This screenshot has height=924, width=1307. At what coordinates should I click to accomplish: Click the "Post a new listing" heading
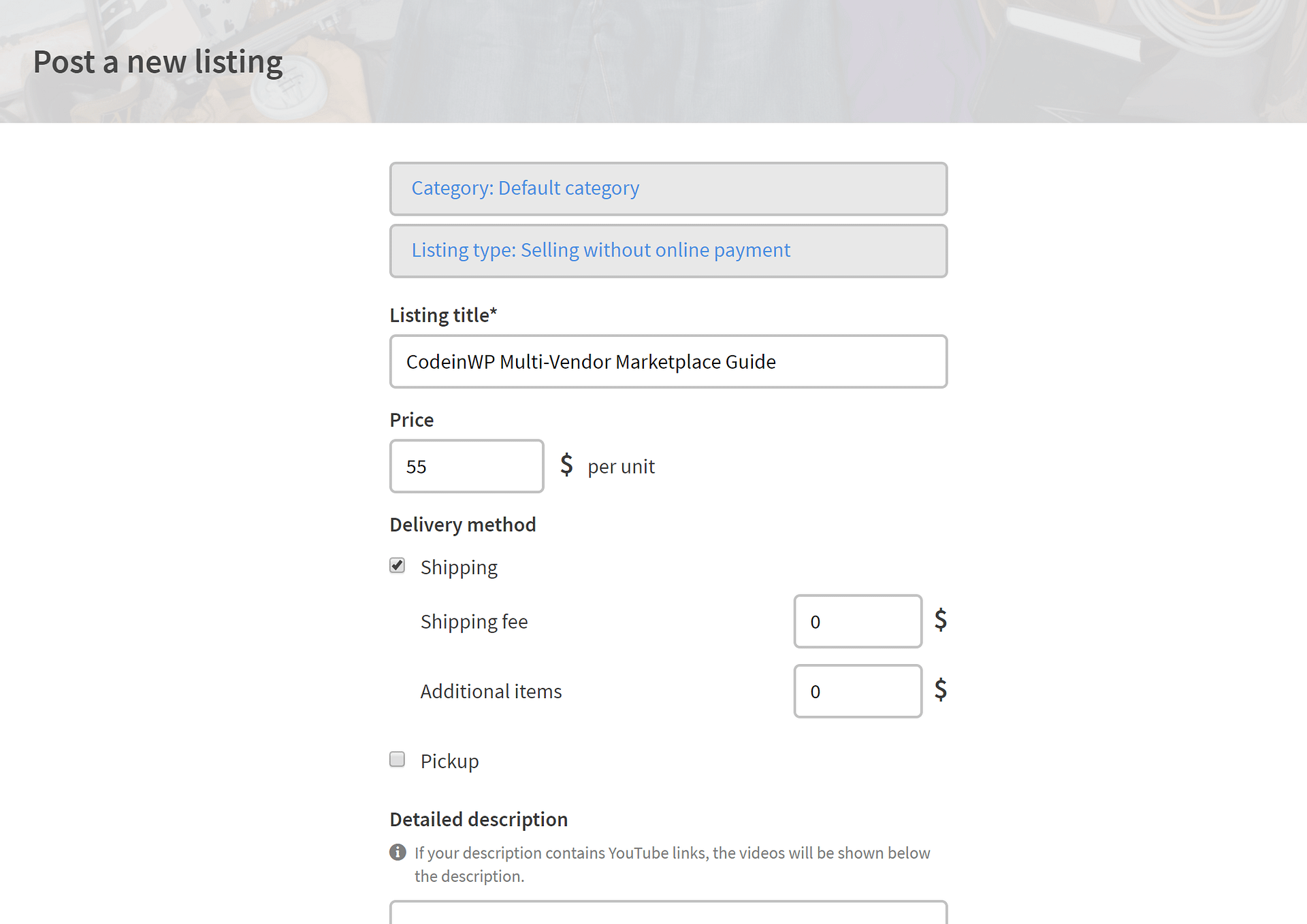pos(158,62)
